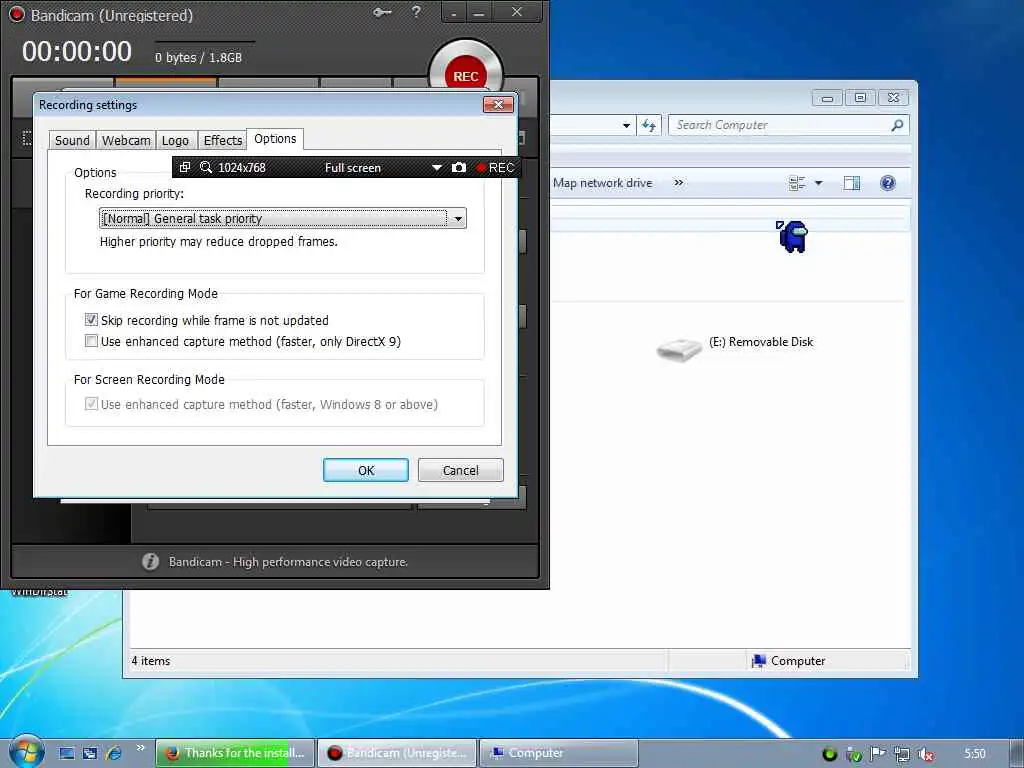The image size is (1024, 768).
Task: Expand quick launch overflow chevron on taskbar
Action: pyautogui.click(x=140, y=748)
